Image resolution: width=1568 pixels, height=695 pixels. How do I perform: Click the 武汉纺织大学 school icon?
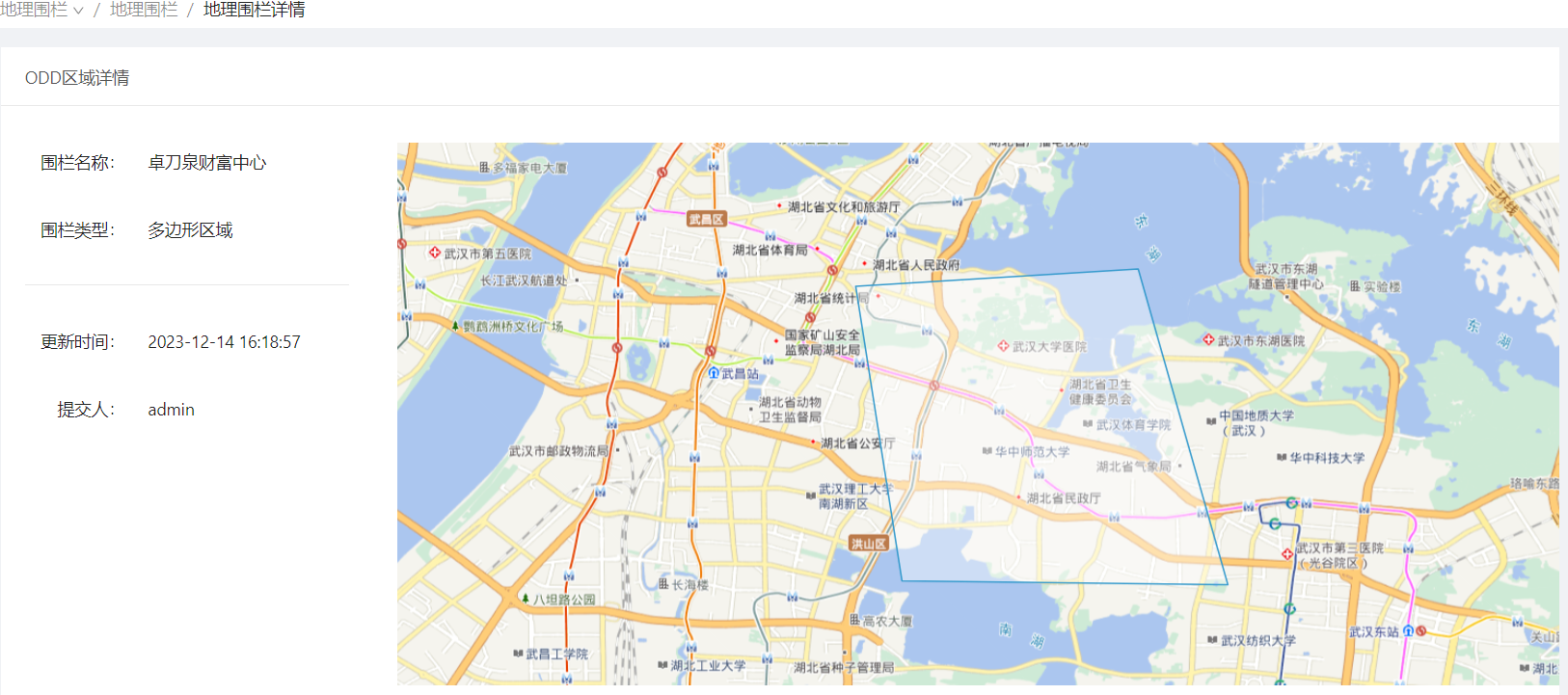(1213, 640)
